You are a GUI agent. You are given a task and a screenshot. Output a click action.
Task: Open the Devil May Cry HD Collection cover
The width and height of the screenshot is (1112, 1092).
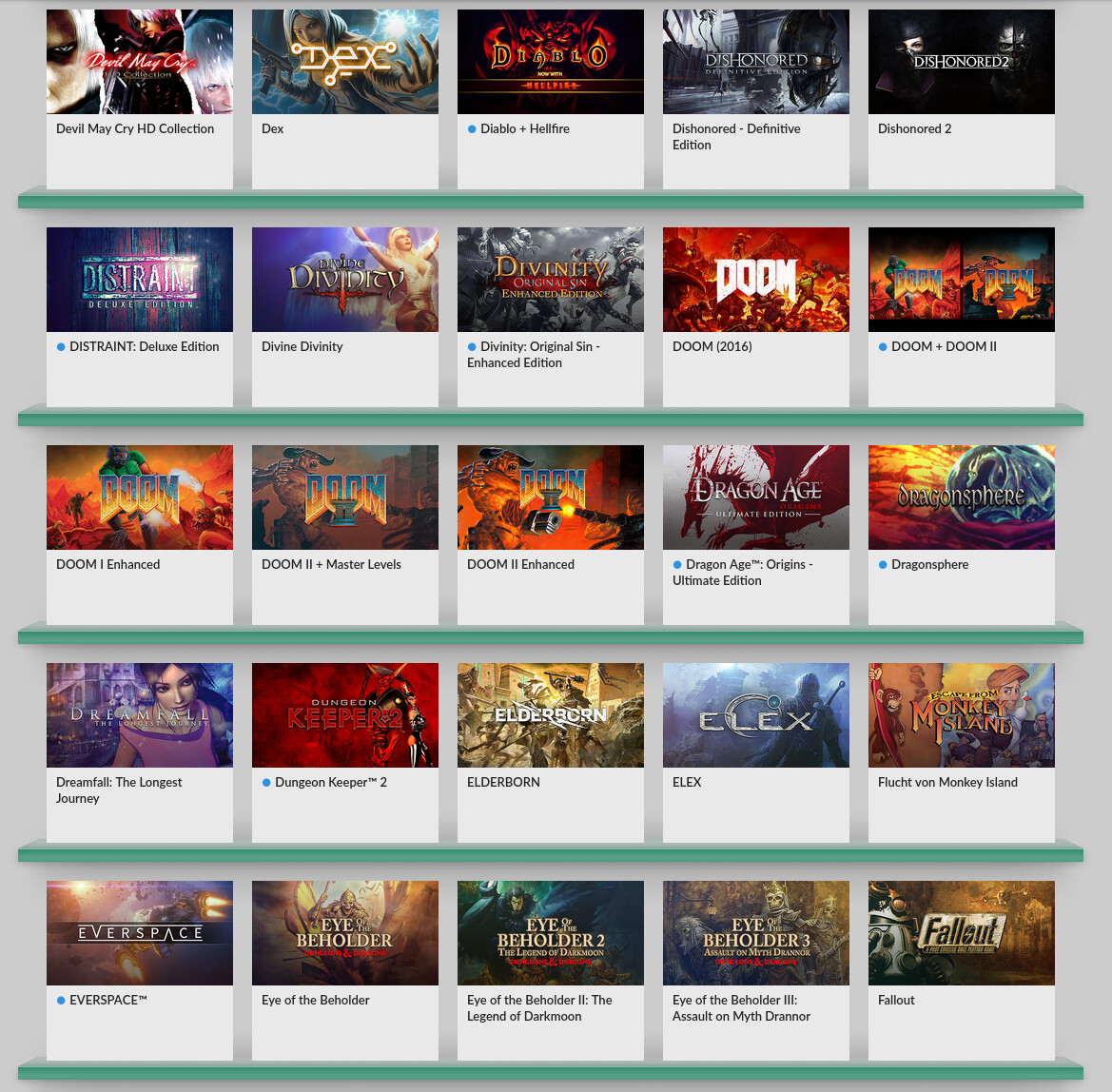[x=140, y=62]
